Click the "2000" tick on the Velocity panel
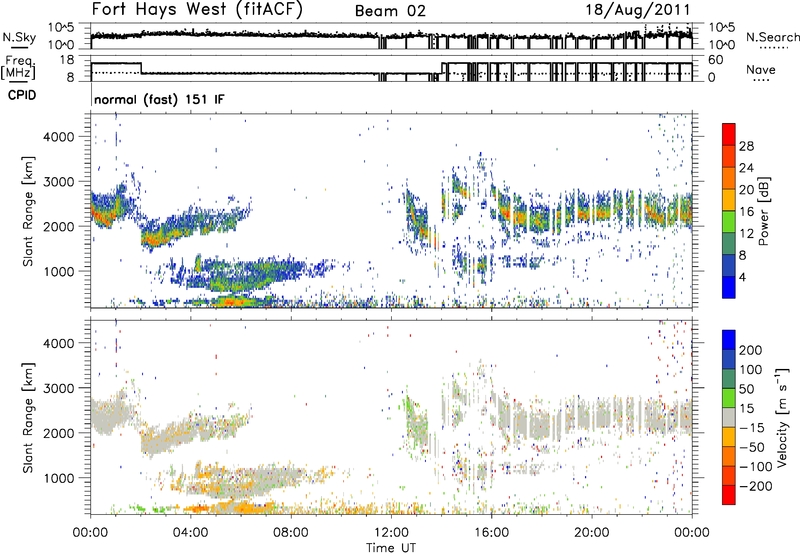The image size is (800, 554). point(58,433)
